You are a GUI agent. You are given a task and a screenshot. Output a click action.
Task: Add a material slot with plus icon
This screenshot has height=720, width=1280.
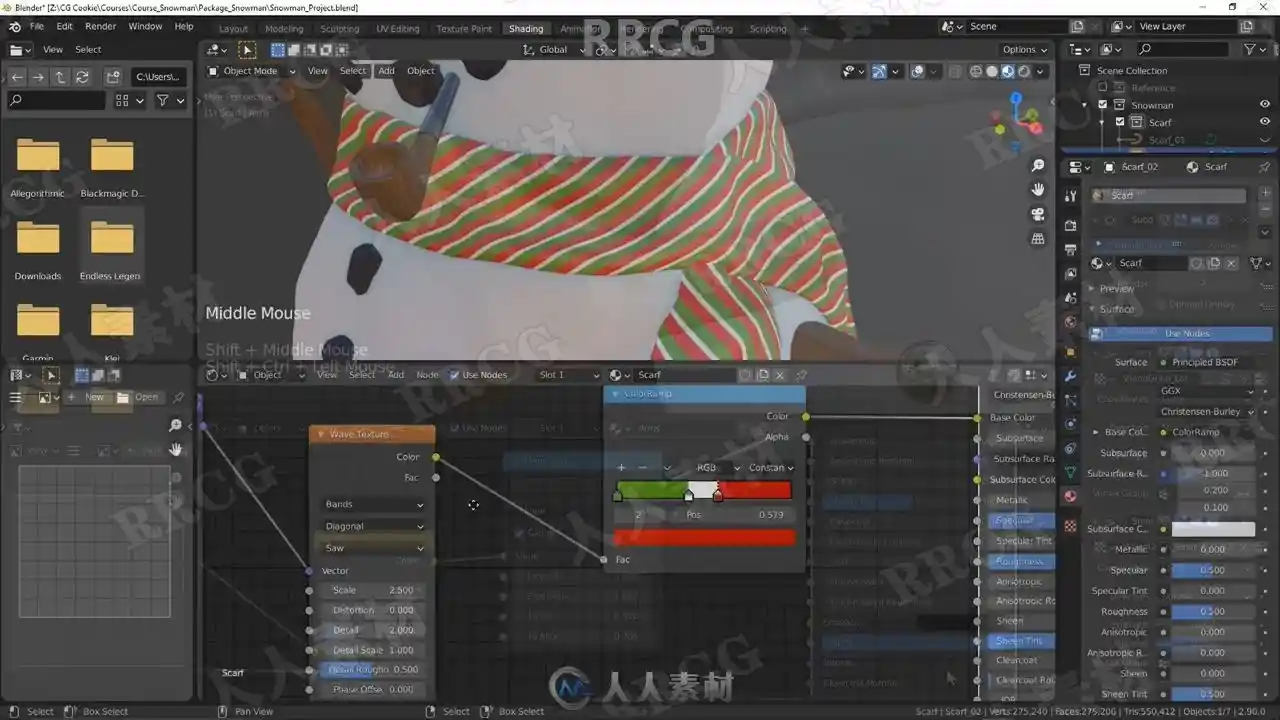coord(1264,195)
